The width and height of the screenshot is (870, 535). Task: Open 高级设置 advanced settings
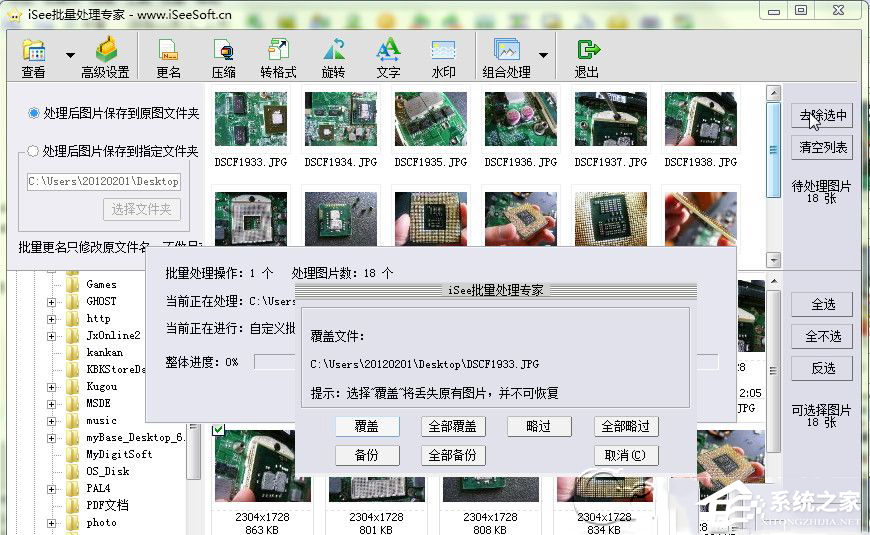tap(105, 59)
